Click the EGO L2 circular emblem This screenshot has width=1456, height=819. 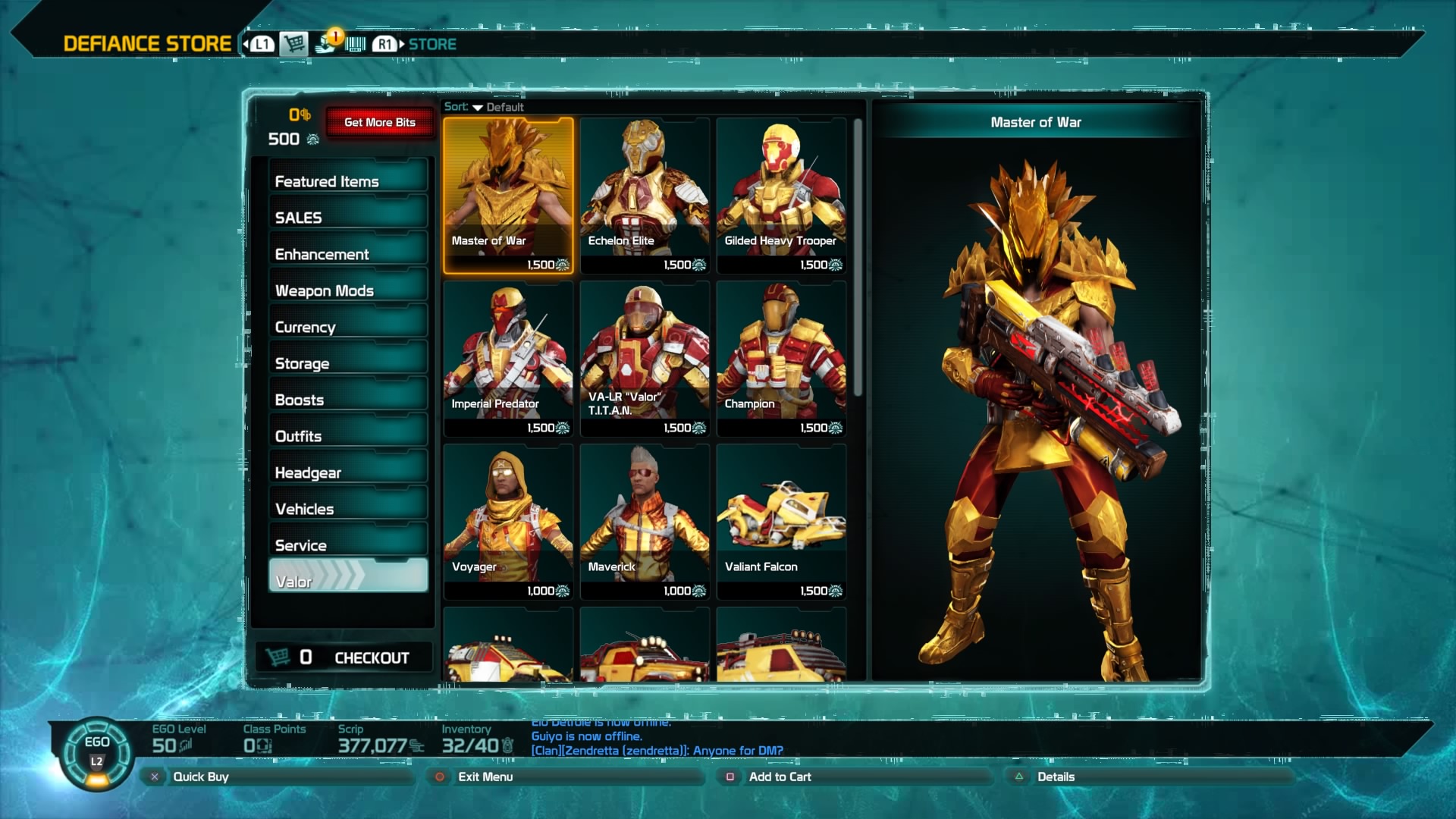[x=96, y=752]
